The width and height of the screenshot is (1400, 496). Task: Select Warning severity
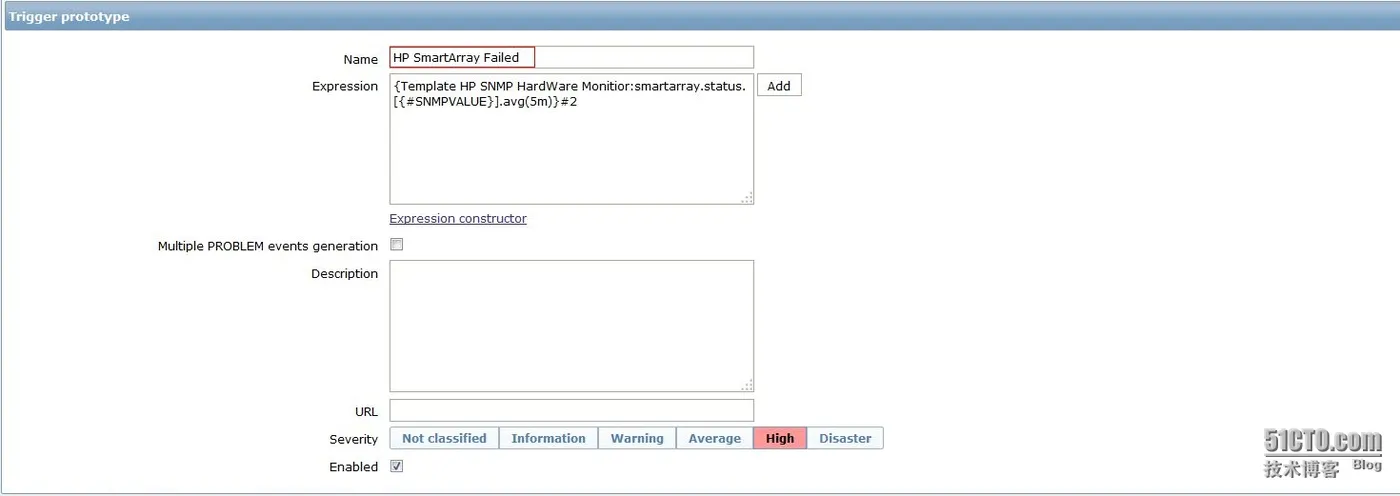click(x=637, y=438)
